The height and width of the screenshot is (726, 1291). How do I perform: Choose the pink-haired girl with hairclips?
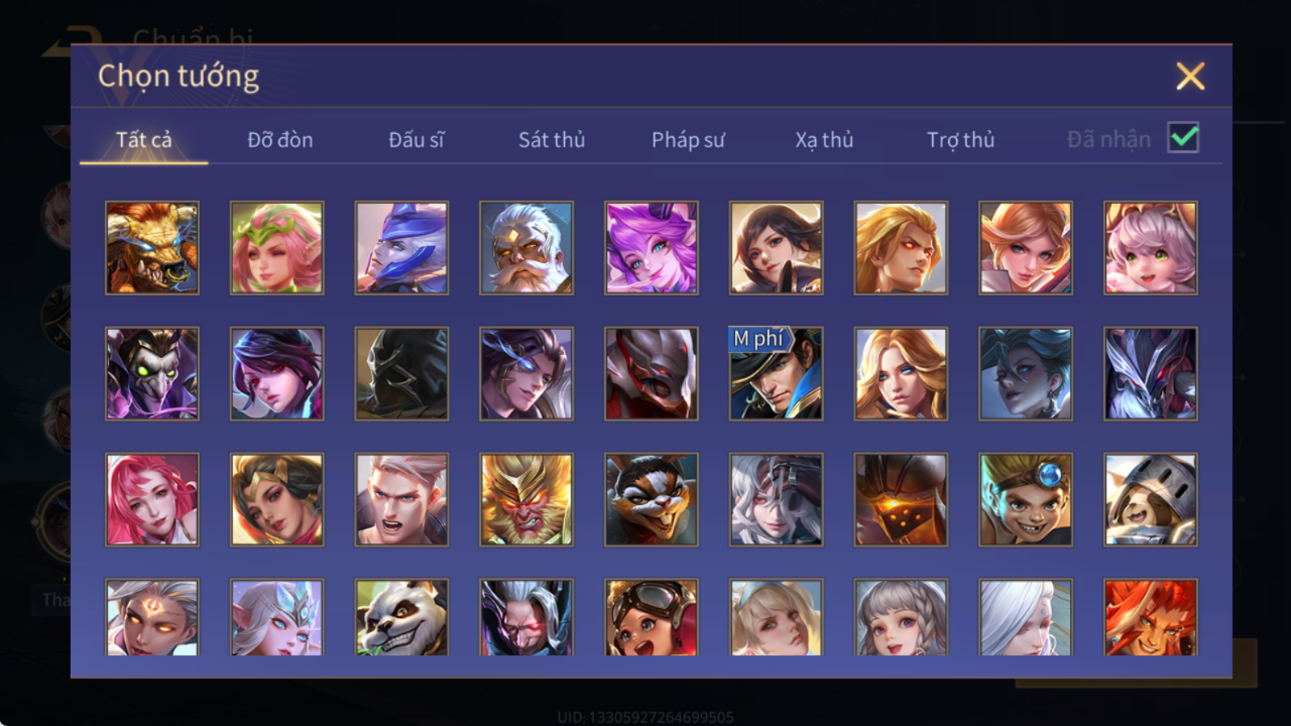coord(1150,248)
